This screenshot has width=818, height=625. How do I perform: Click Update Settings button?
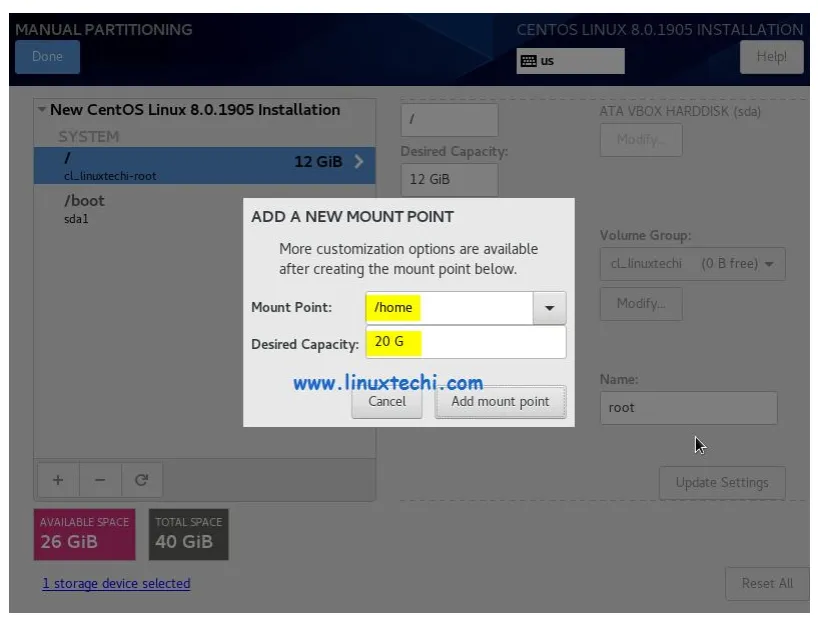tap(722, 483)
